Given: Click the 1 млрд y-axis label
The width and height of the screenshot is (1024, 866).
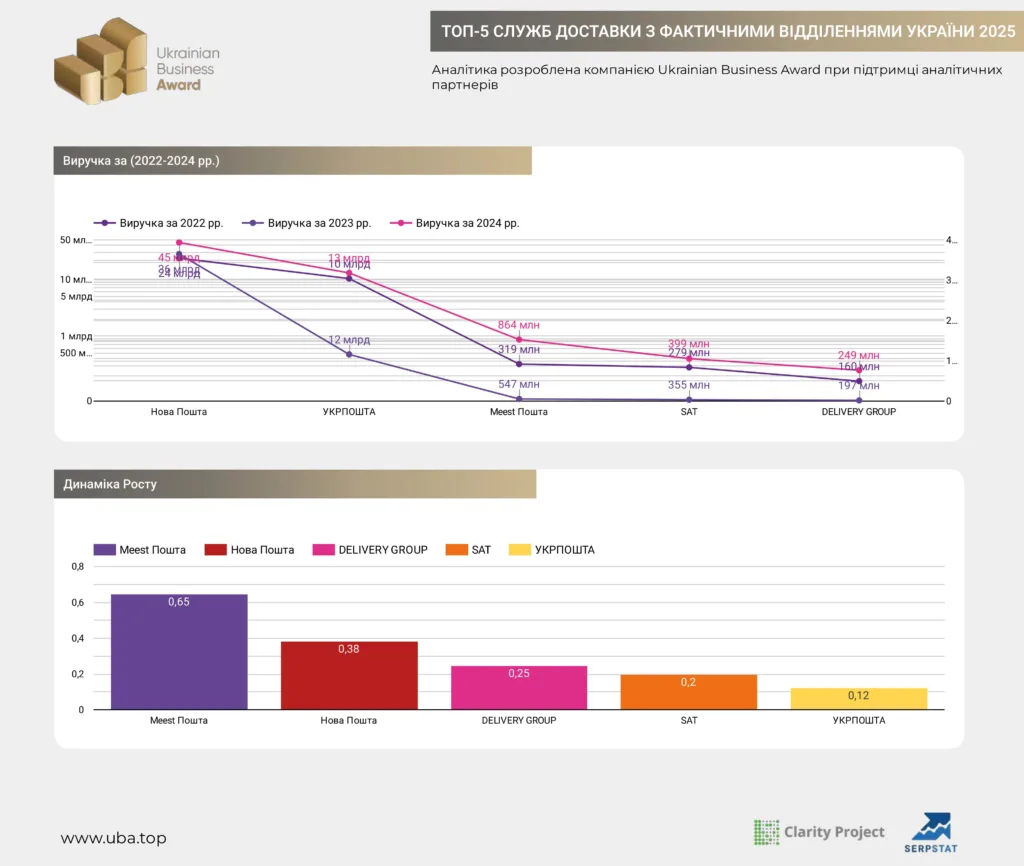Looking at the screenshot, I should (x=76, y=336).
